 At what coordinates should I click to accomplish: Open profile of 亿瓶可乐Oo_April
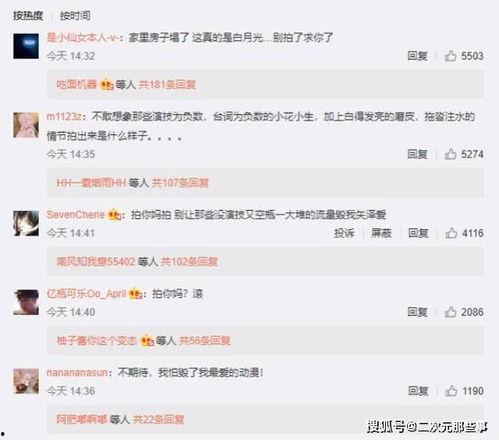pyautogui.click(x=86, y=294)
